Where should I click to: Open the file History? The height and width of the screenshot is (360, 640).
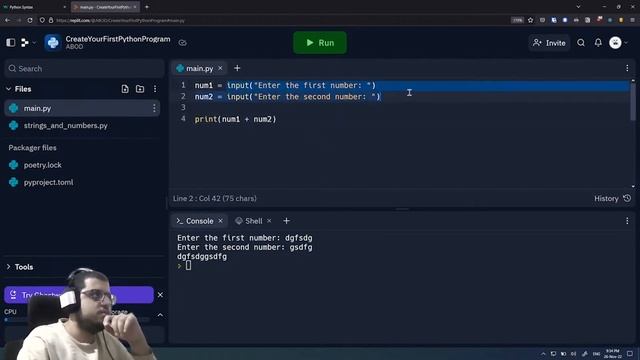pos(612,198)
